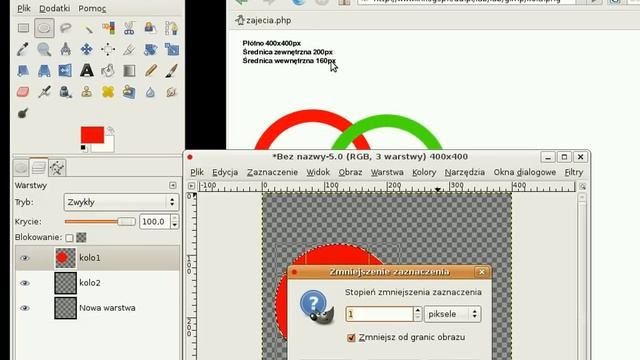
Task: Select the Free Select lasso tool
Action: pyautogui.click(x=65, y=28)
